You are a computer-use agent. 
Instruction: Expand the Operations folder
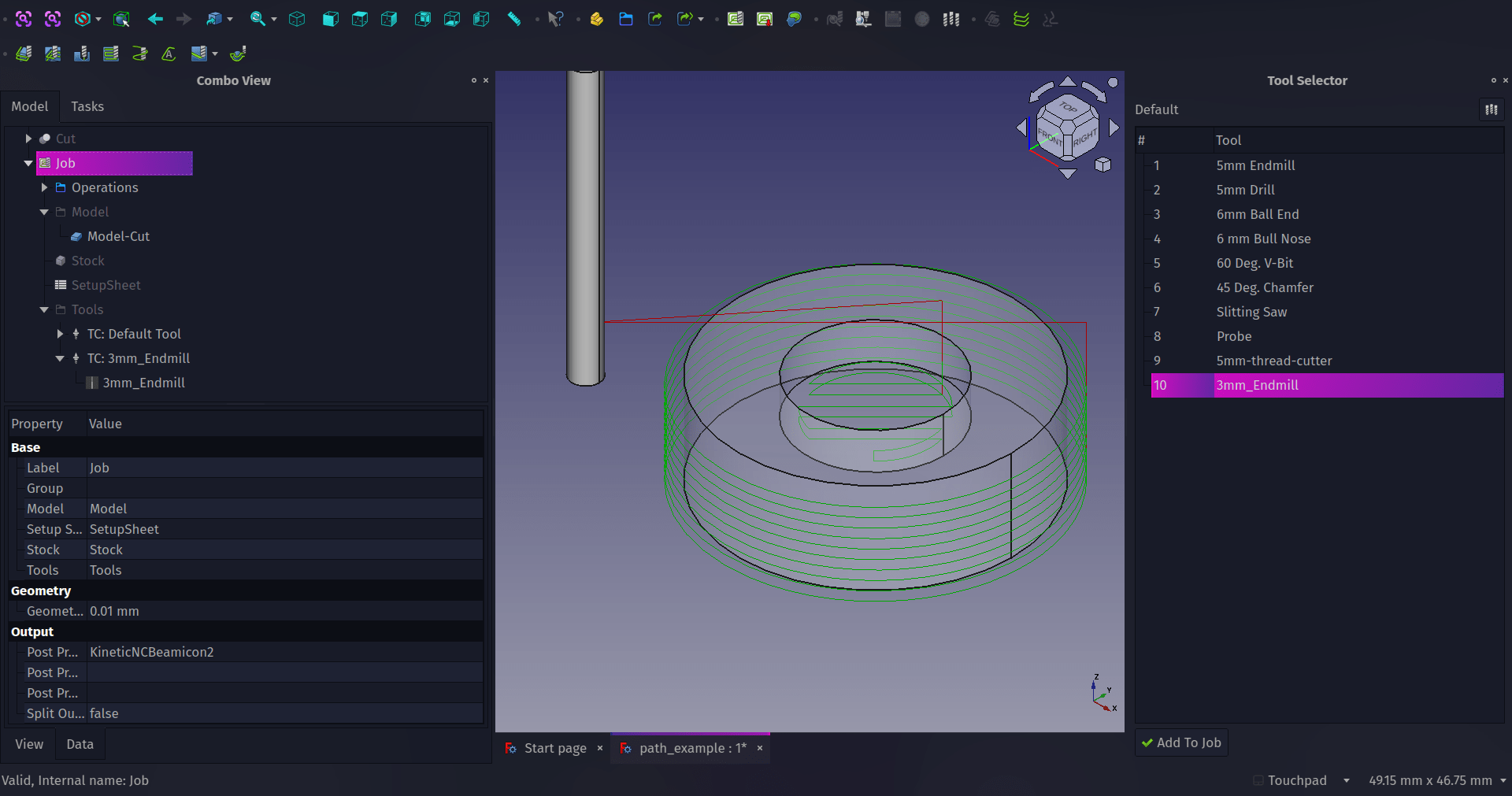tap(45, 187)
